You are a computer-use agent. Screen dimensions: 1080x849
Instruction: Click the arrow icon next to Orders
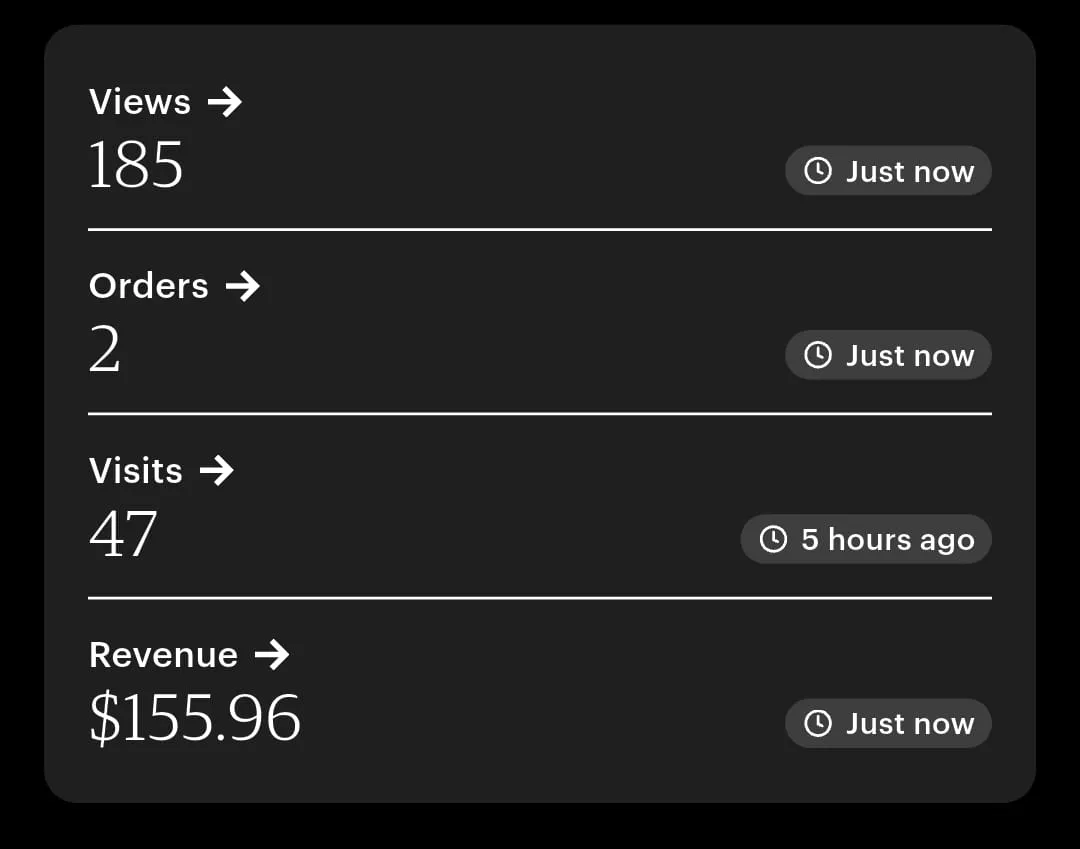(x=242, y=287)
